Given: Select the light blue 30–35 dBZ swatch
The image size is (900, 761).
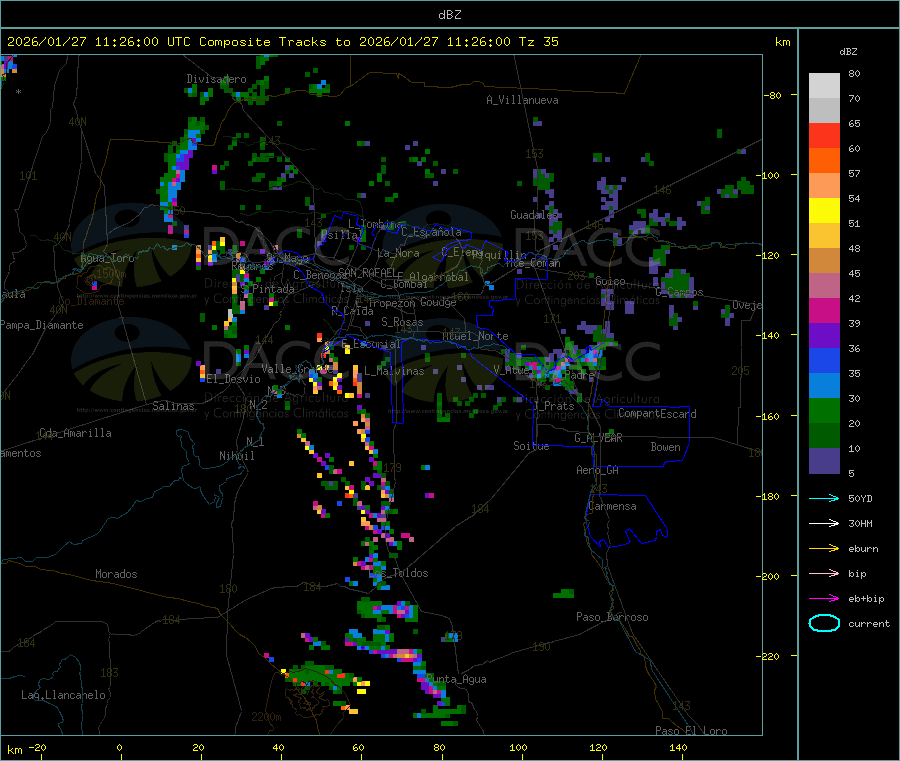Looking at the screenshot, I should [824, 386].
